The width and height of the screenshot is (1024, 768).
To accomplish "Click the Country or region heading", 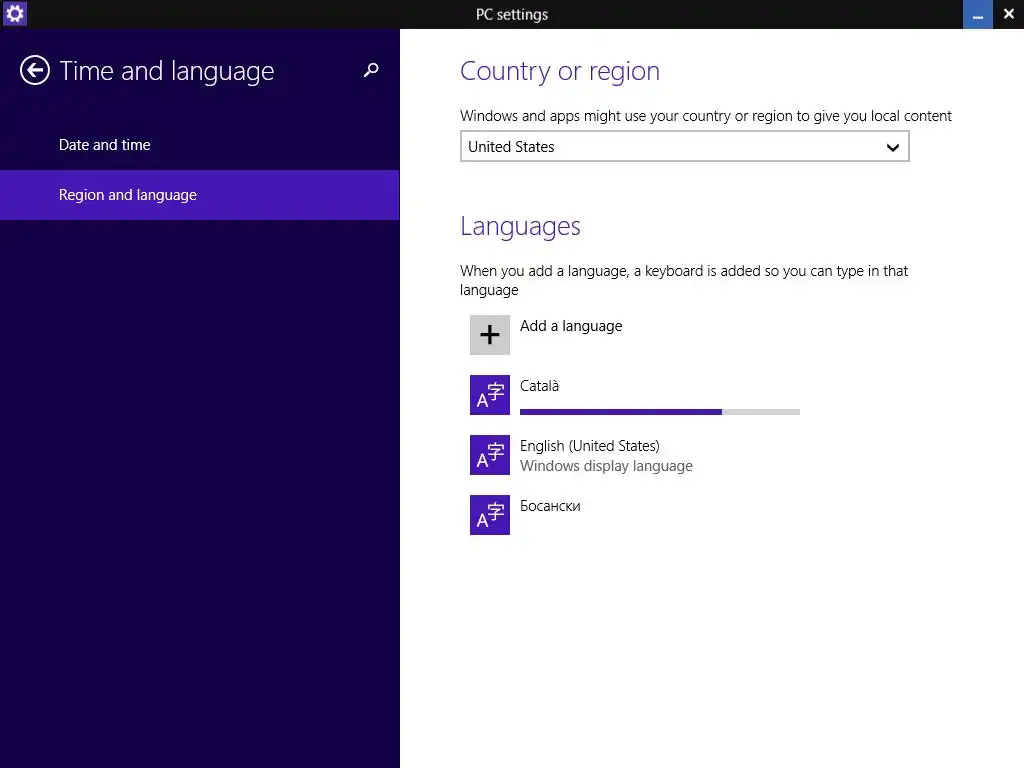I will (x=560, y=71).
